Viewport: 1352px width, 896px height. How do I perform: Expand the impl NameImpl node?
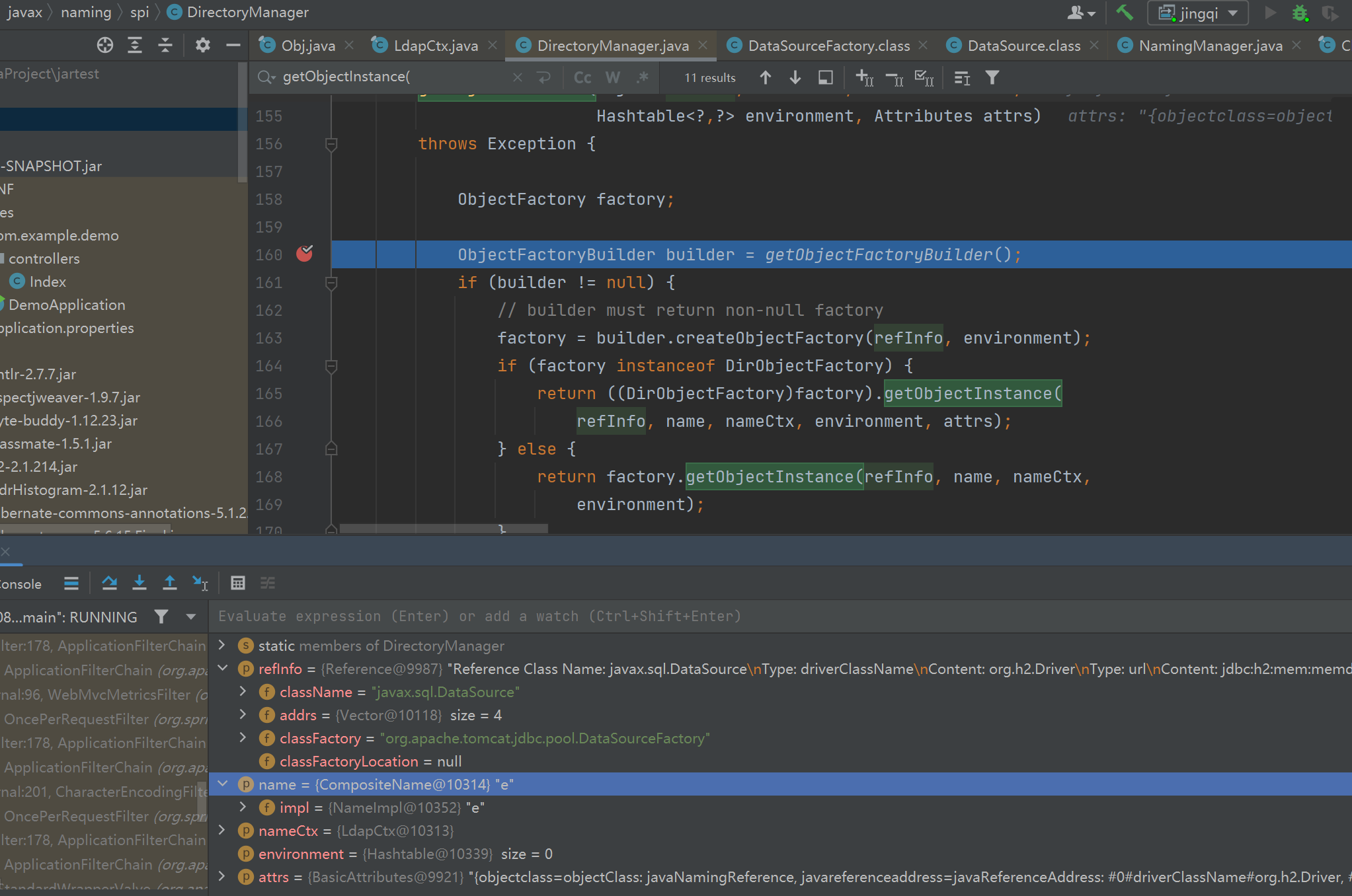tap(243, 807)
